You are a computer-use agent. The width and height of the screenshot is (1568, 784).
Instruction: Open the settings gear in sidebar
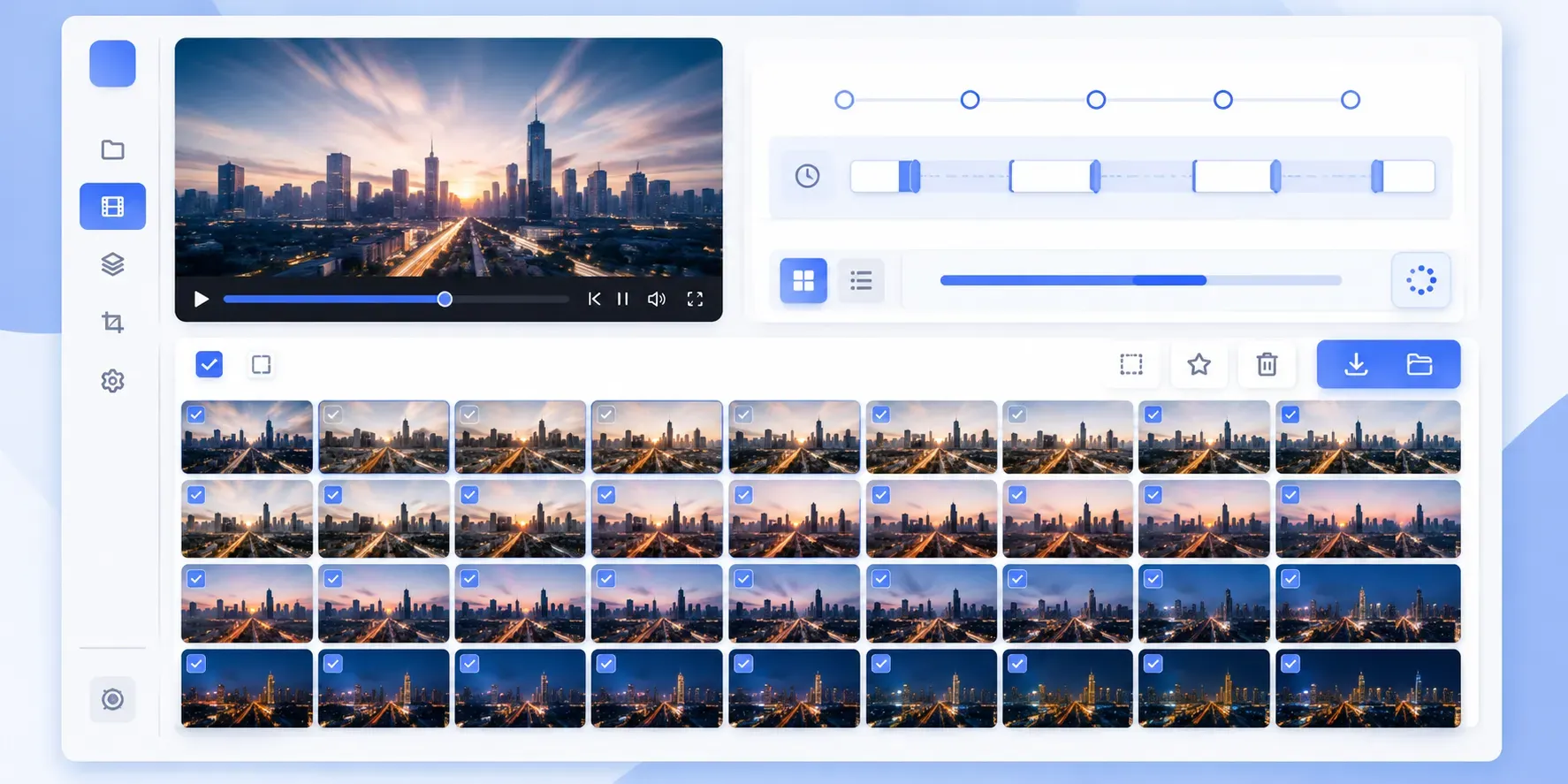tap(112, 381)
